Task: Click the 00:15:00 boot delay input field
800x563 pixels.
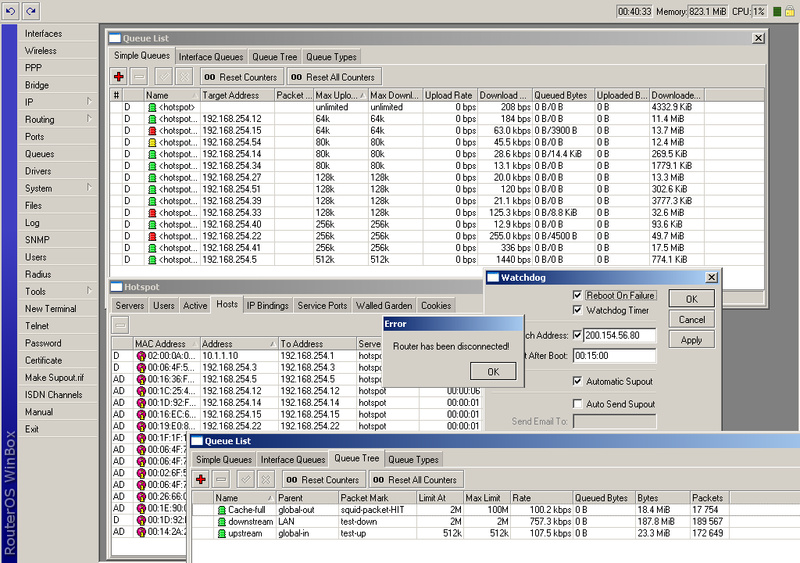Action: [615, 356]
